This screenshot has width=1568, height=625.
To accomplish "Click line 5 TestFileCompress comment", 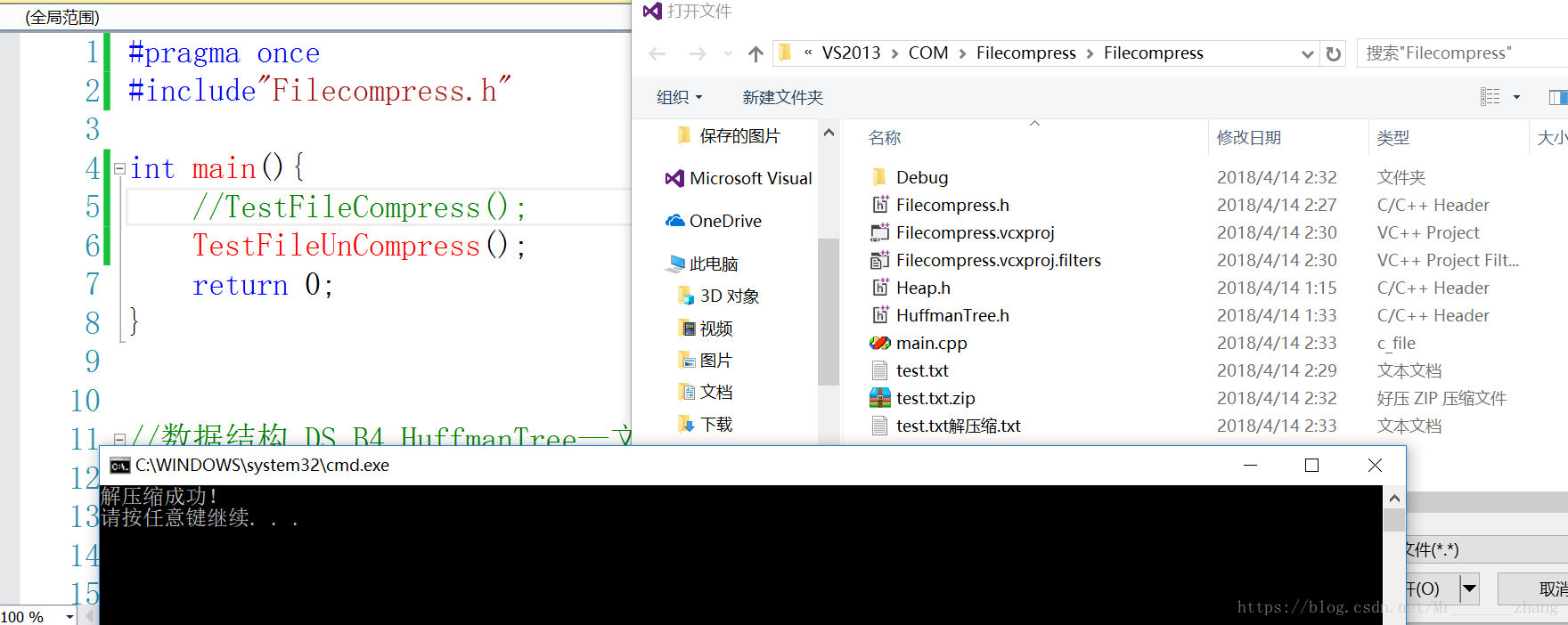I will [x=359, y=207].
